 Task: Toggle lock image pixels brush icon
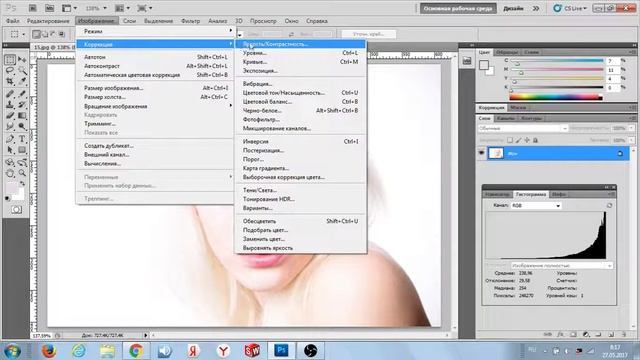(x=518, y=140)
